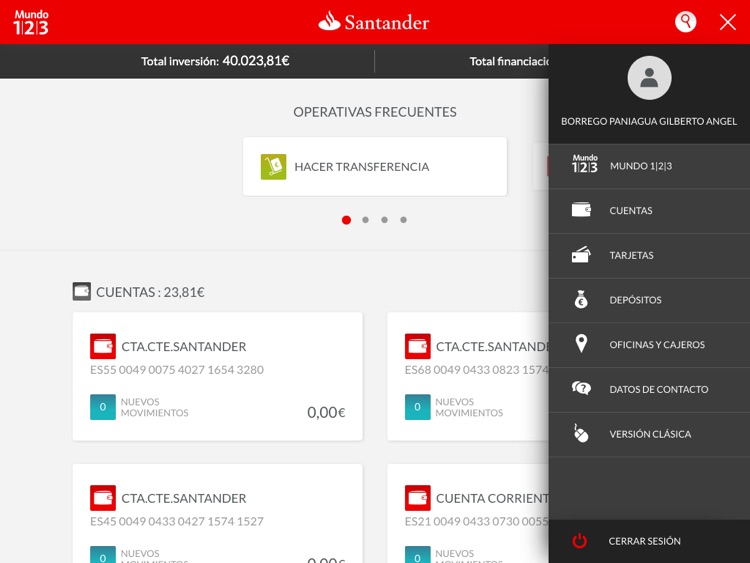This screenshot has width=750, height=563.
Task: Click new movements badge of ES55 account
Action: click(x=103, y=407)
